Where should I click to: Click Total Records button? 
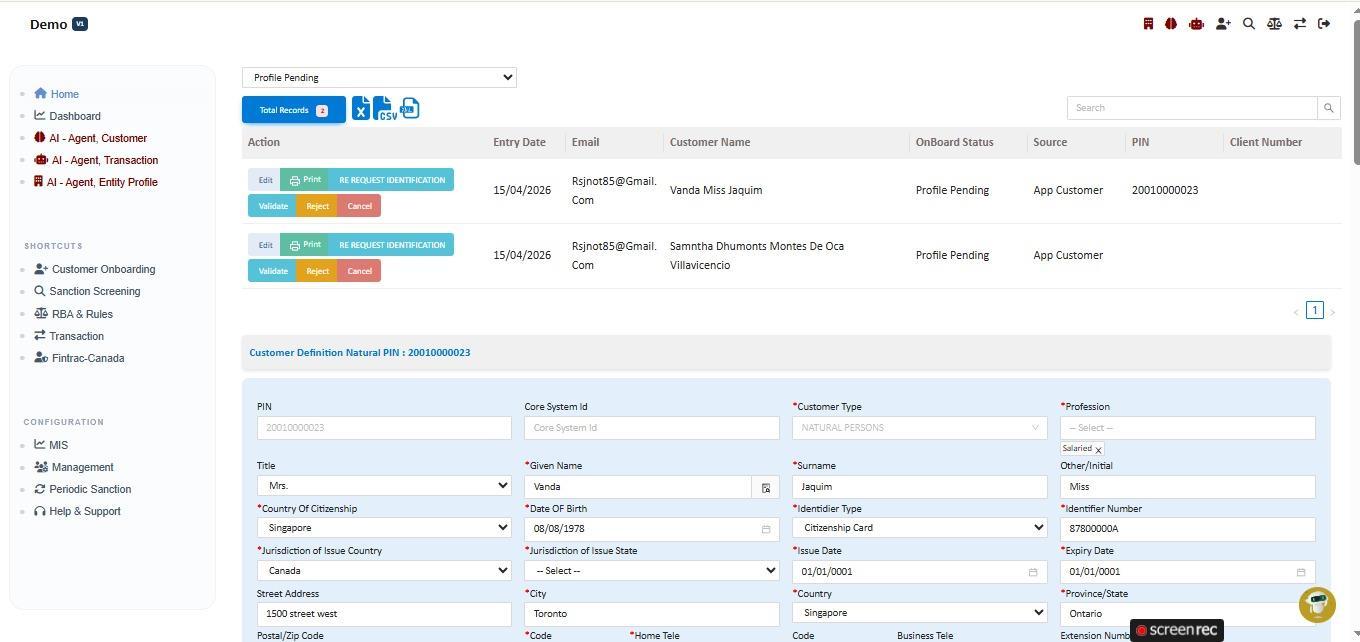(294, 110)
